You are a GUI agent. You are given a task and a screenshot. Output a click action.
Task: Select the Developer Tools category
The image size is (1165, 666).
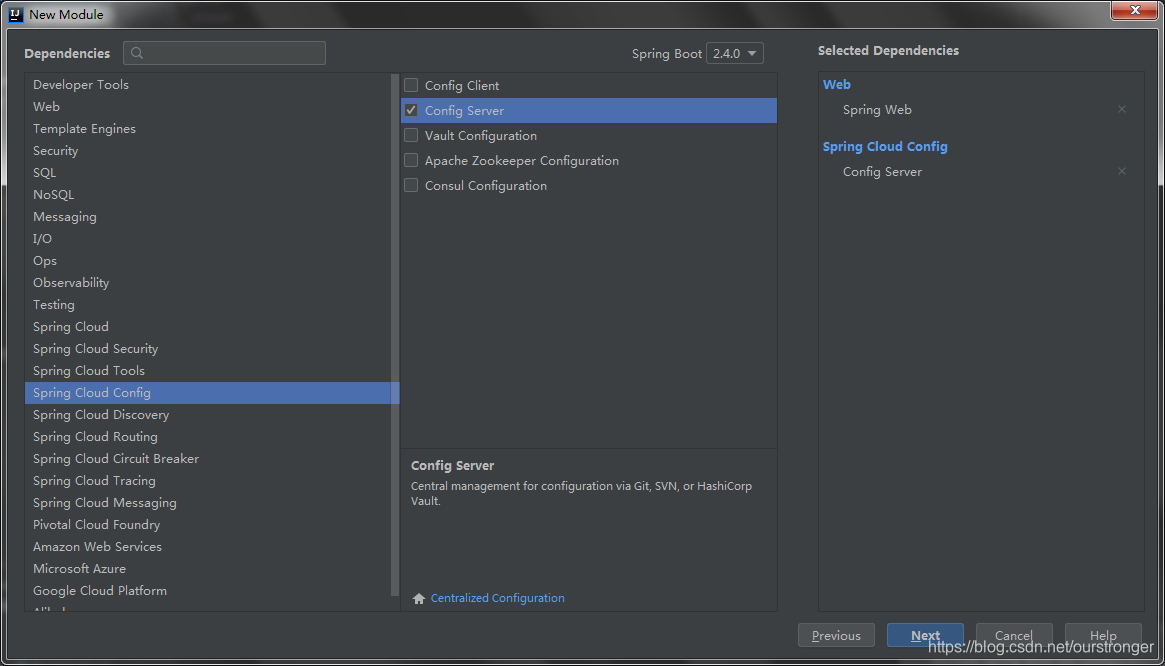pos(212,85)
